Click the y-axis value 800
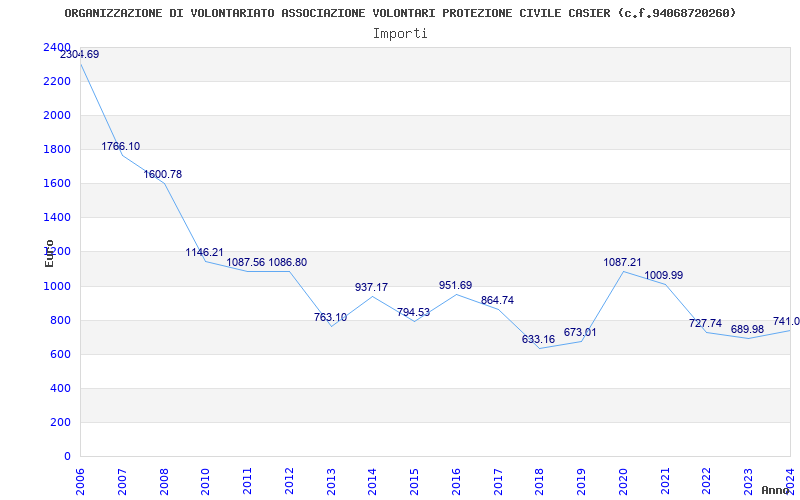The image size is (800, 500). (x=60, y=320)
